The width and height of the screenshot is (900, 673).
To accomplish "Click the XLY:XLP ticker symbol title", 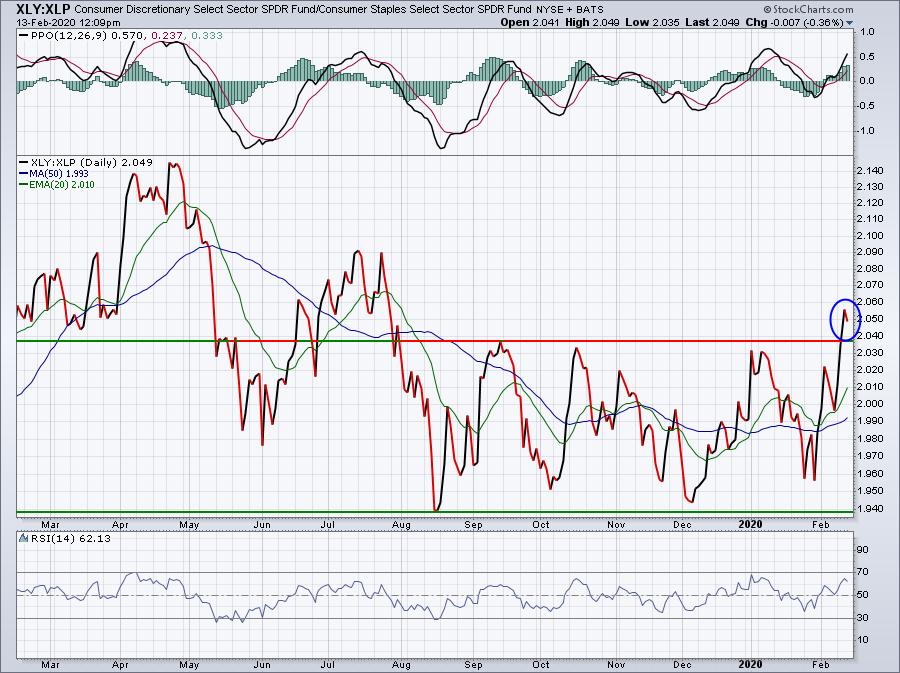I will tap(37, 7).
